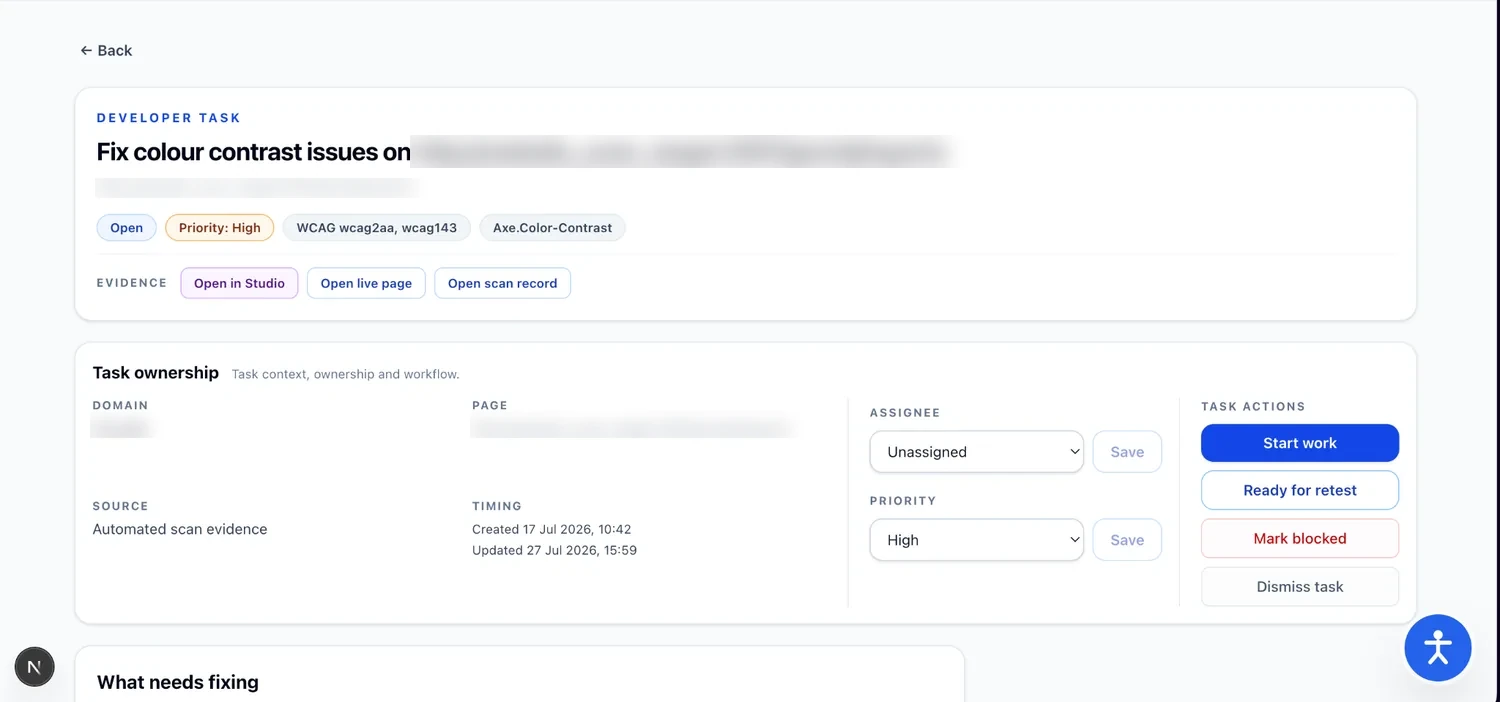Open scan record evidence
The width and height of the screenshot is (1500, 702).
point(502,283)
